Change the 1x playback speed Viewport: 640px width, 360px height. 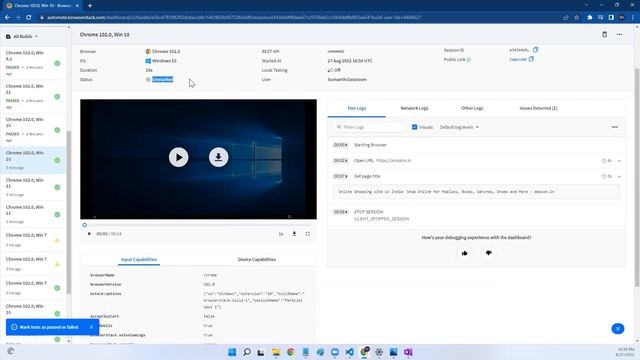pyautogui.click(x=281, y=234)
